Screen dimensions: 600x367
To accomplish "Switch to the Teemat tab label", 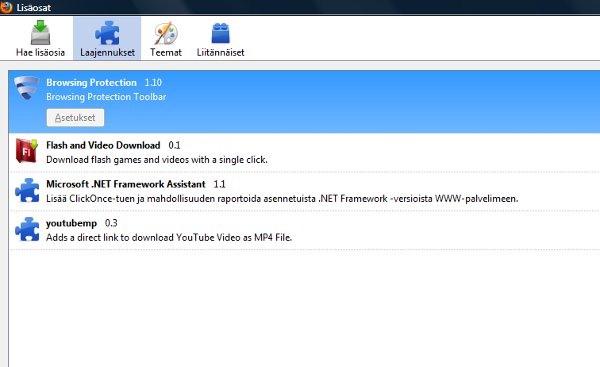I will 166,52.
